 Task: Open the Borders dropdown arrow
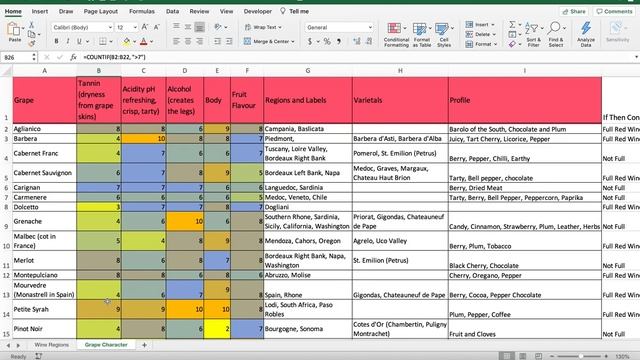111,42
